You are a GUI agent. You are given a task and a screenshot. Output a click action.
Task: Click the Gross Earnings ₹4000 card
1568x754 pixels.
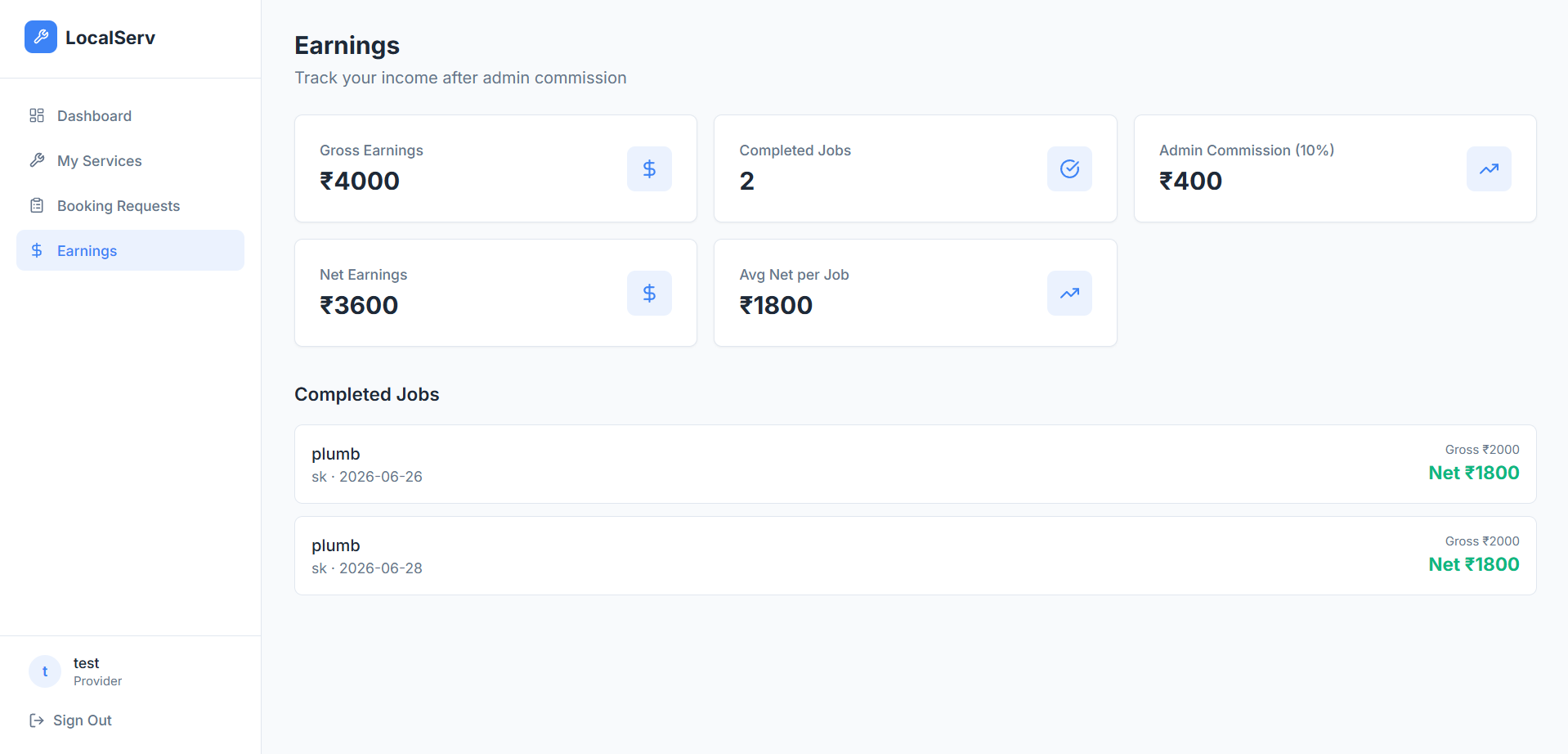coord(495,168)
